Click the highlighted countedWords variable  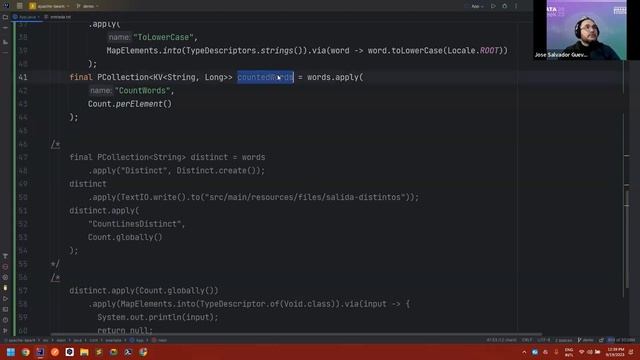(x=265, y=77)
